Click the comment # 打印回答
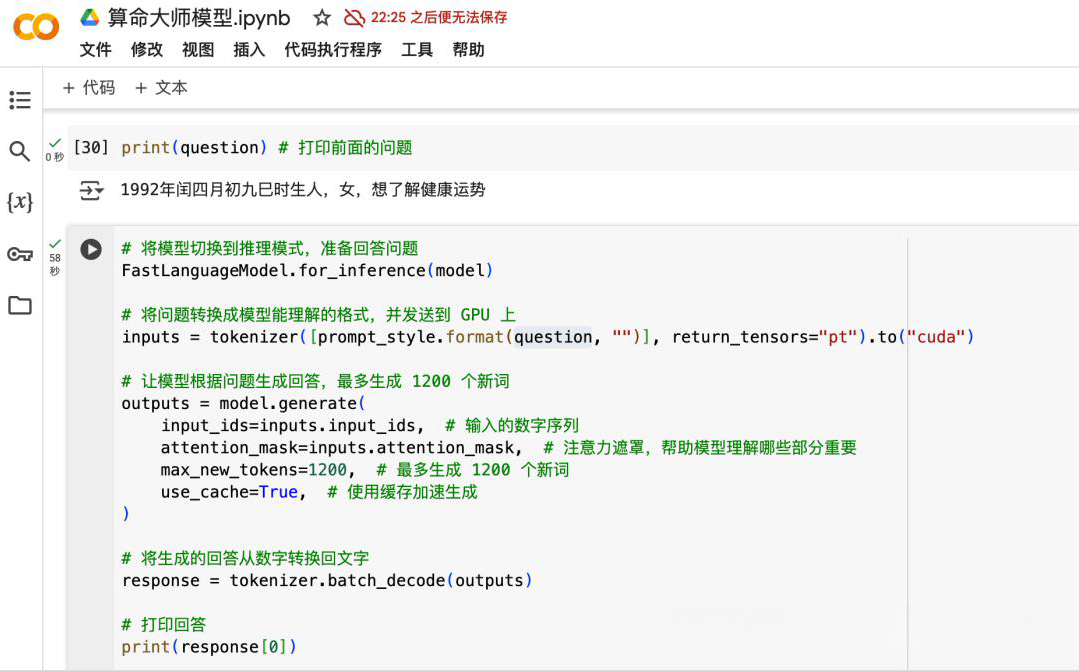1079x671 pixels. tap(164, 625)
